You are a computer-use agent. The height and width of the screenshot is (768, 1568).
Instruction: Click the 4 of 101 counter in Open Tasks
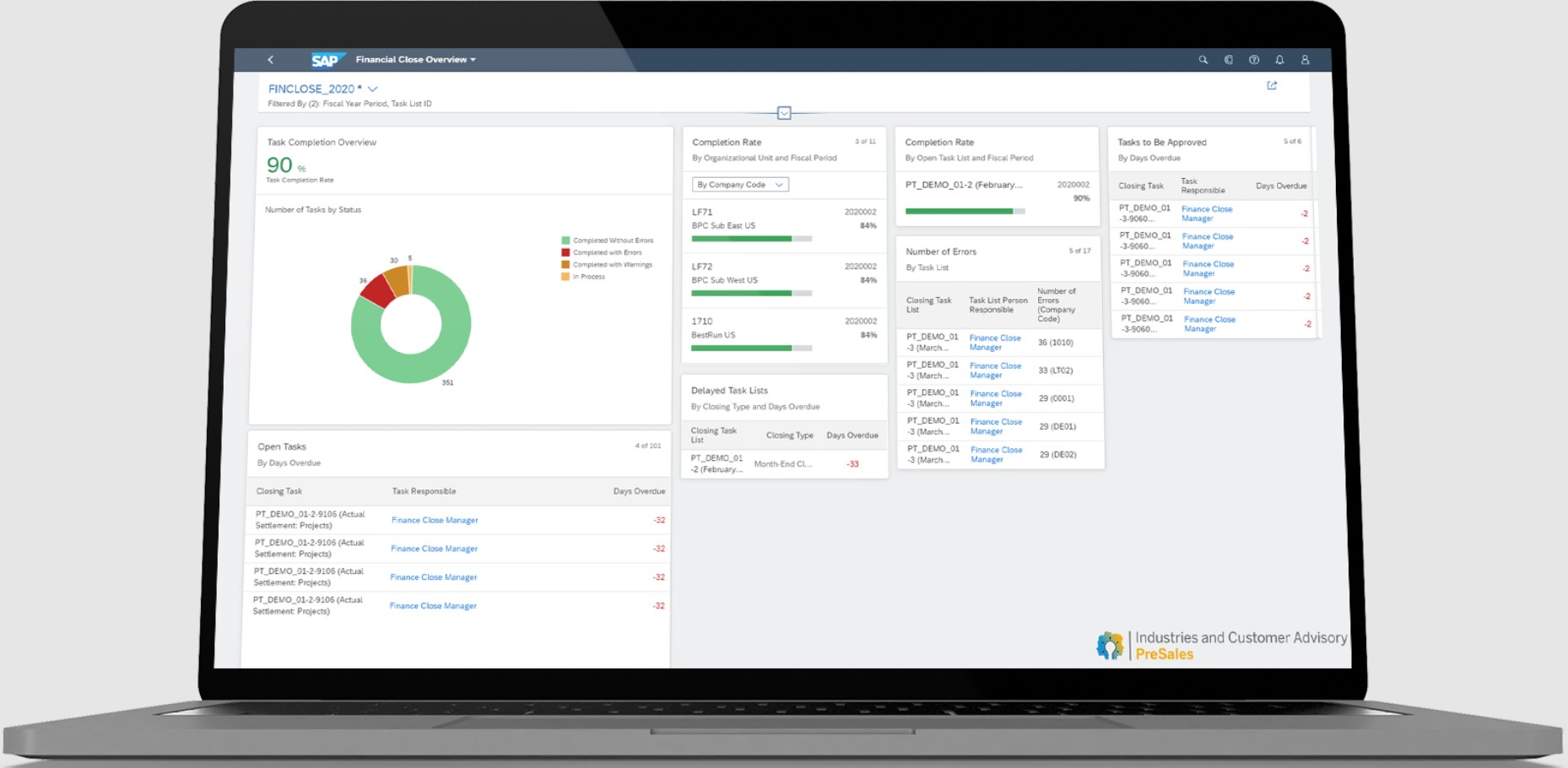click(x=648, y=446)
